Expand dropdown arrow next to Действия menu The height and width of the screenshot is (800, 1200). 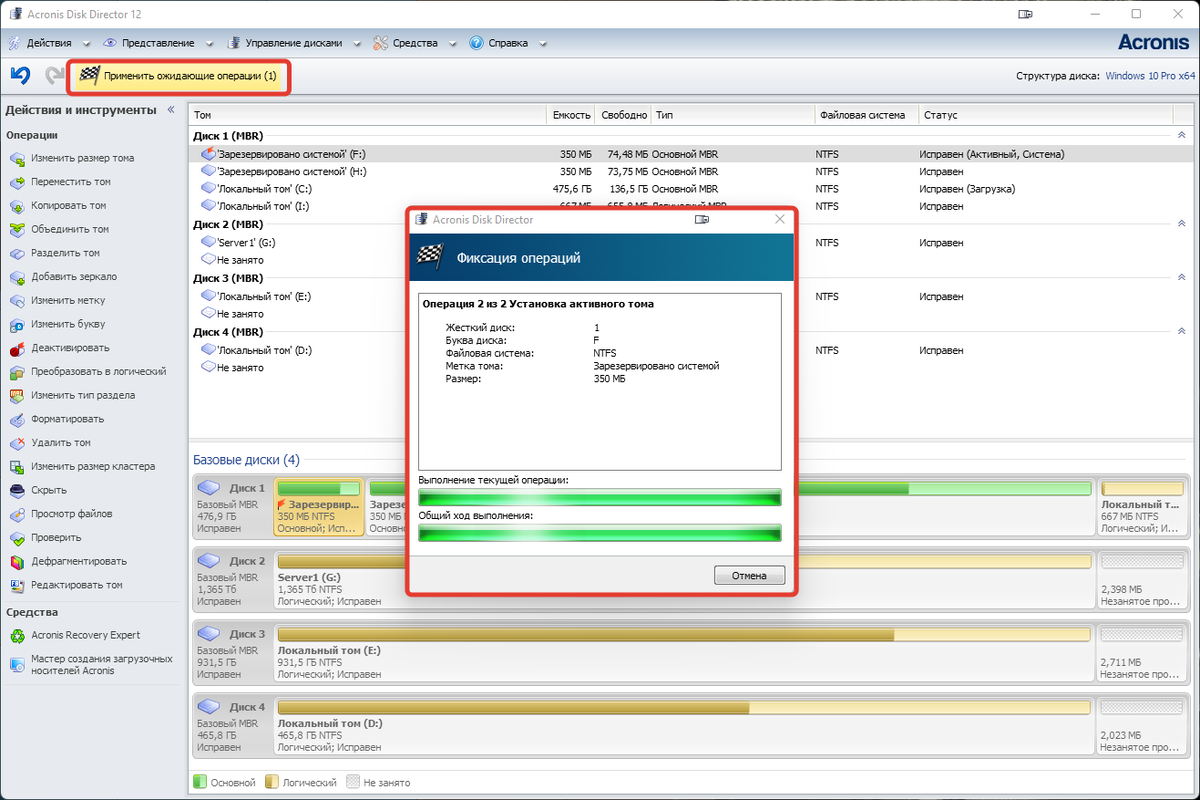pyautogui.click(x=86, y=44)
